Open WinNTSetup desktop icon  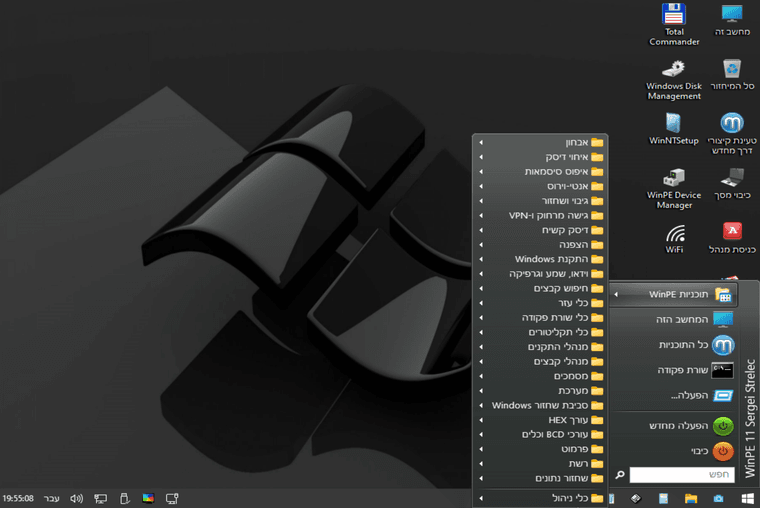click(x=674, y=129)
